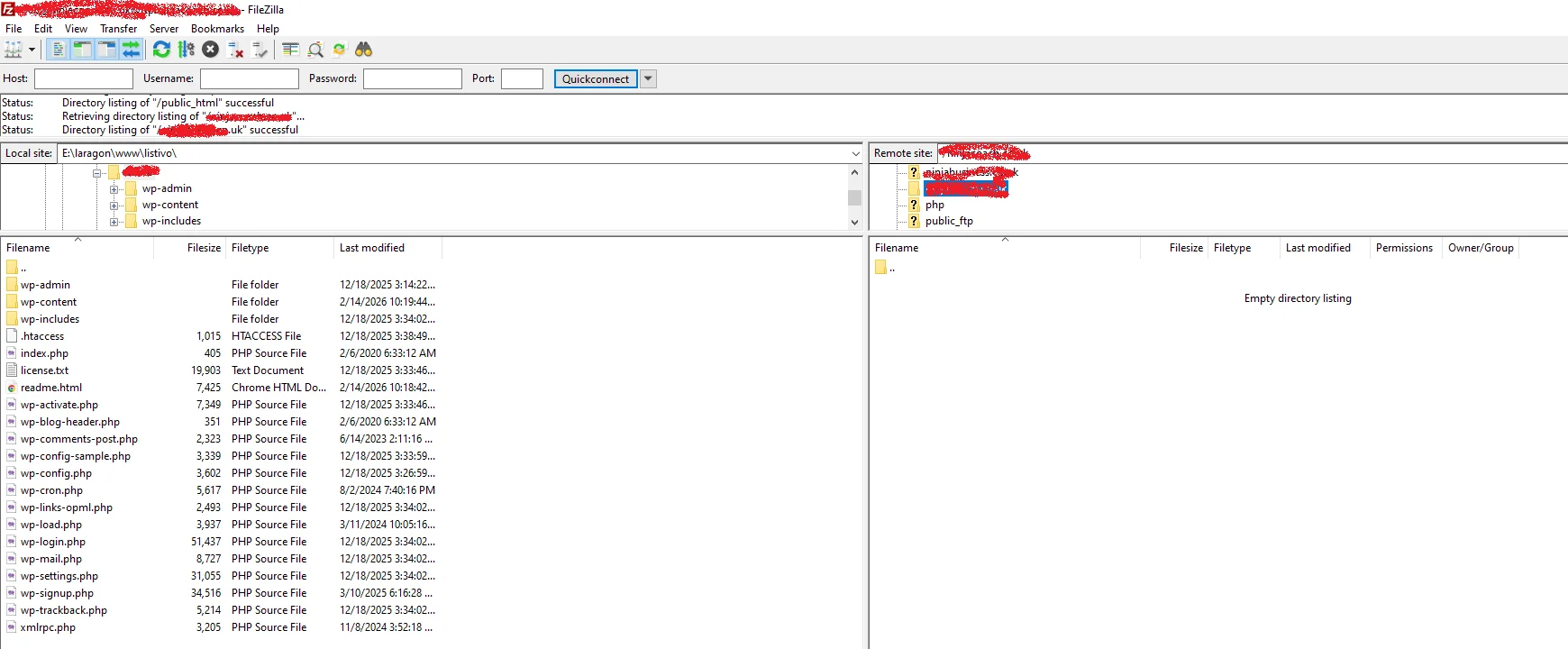Open the Edit menu
1568x649 pixels.
(43, 28)
